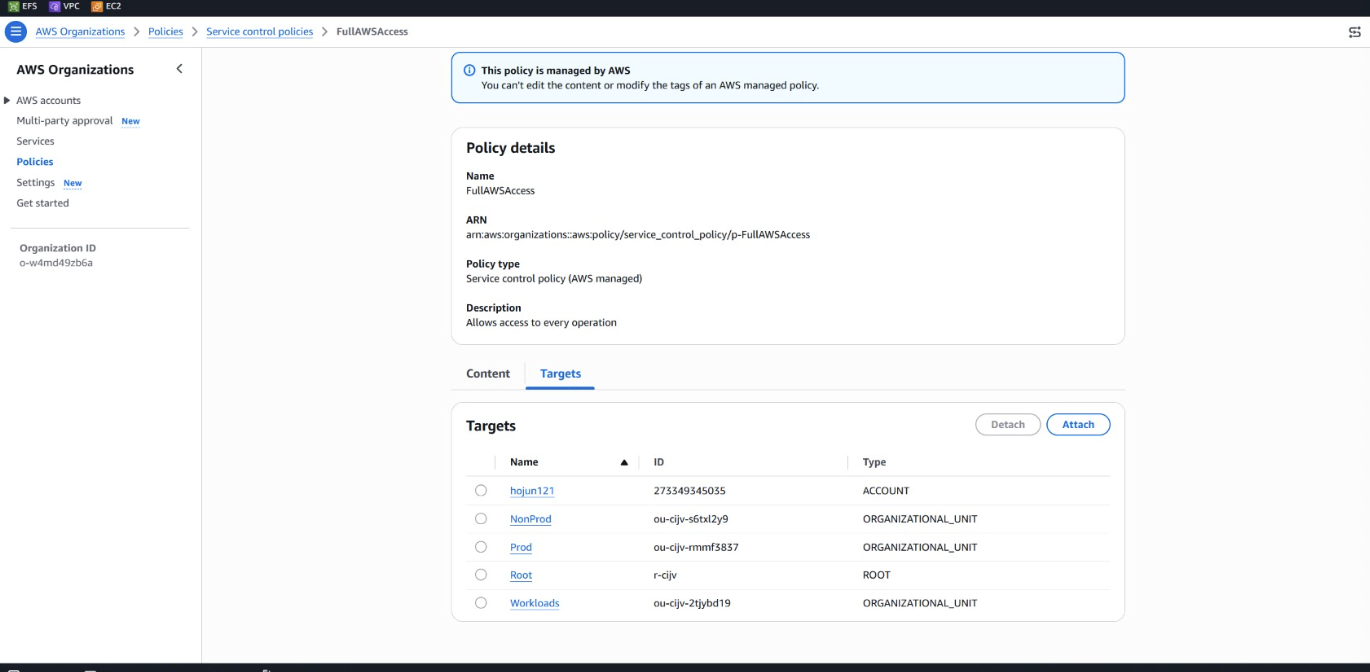Screen dimensions: 1370x672
Task: Collapse the AWS Organizations side panel
Action: click(x=180, y=69)
